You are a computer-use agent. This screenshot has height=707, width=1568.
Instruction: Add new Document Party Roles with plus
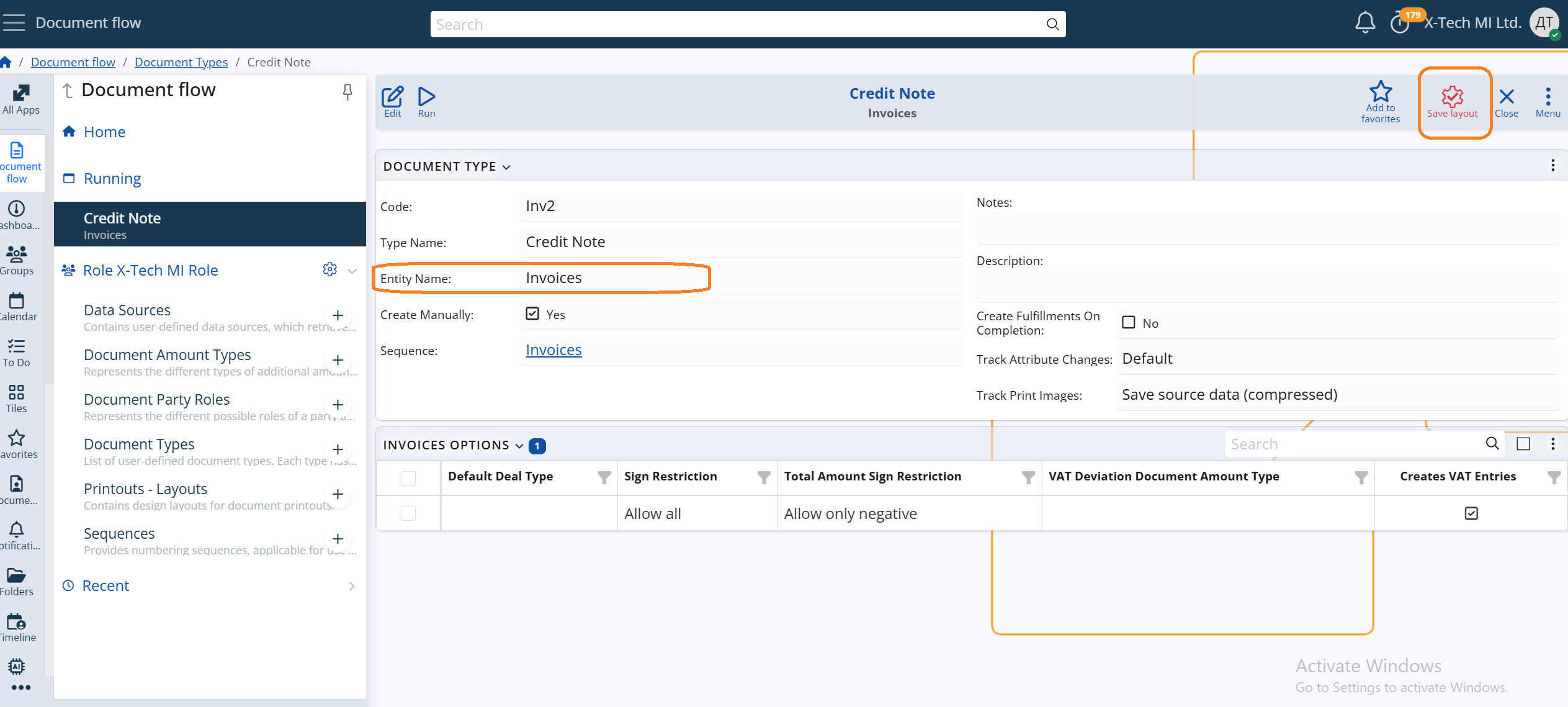338,405
